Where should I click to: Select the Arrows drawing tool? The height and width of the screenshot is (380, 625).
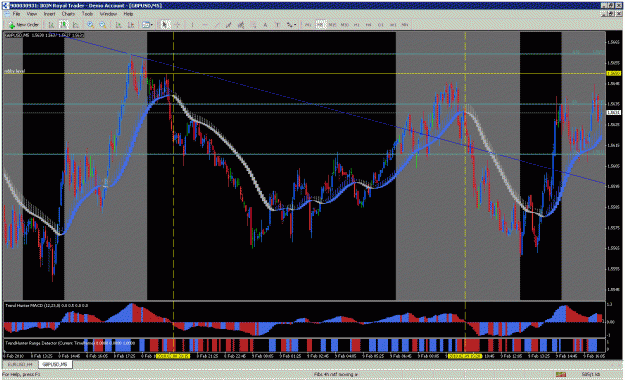(x=290, y=25)
